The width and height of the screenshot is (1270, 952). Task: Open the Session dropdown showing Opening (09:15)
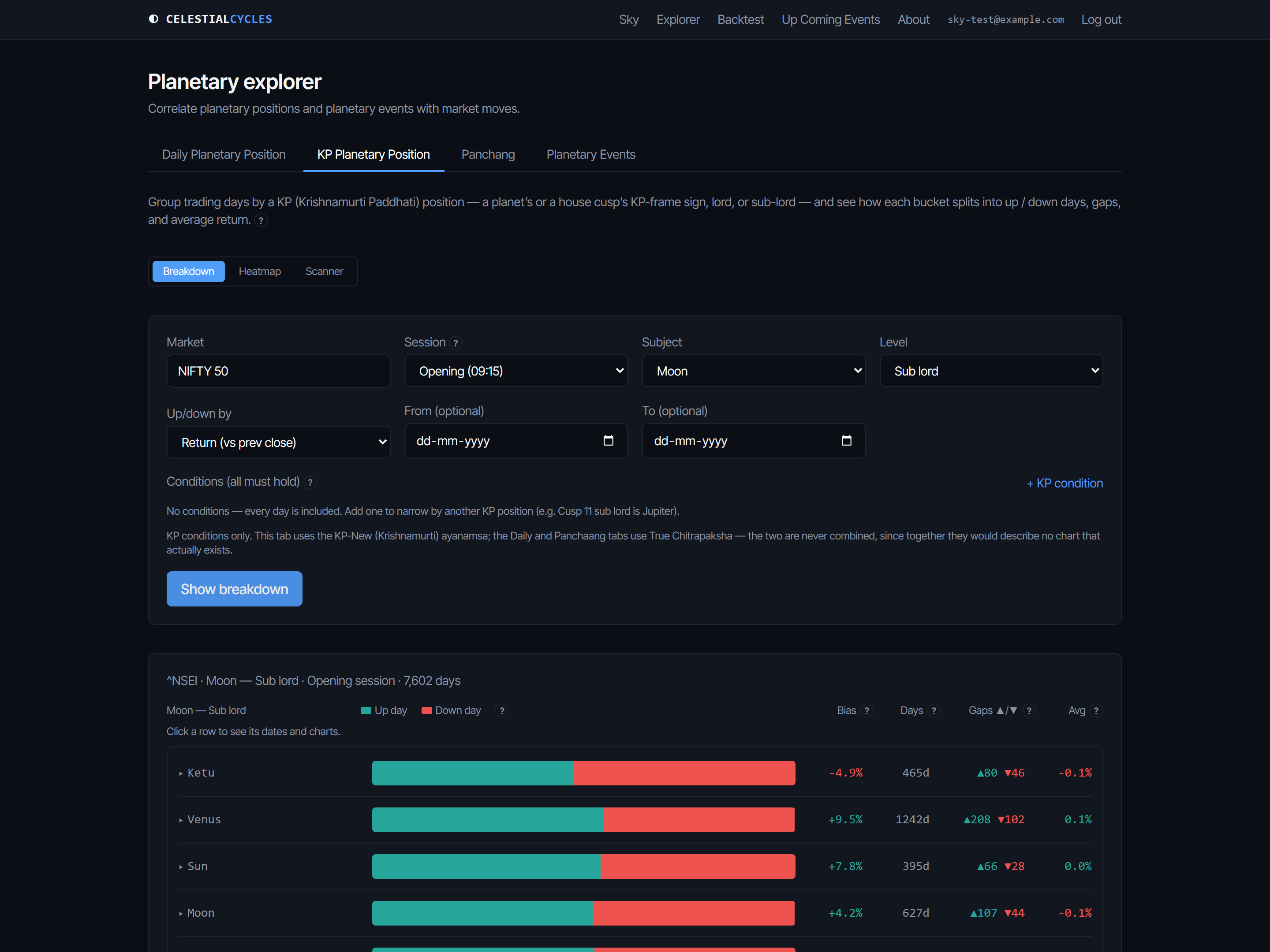[515, 371]
